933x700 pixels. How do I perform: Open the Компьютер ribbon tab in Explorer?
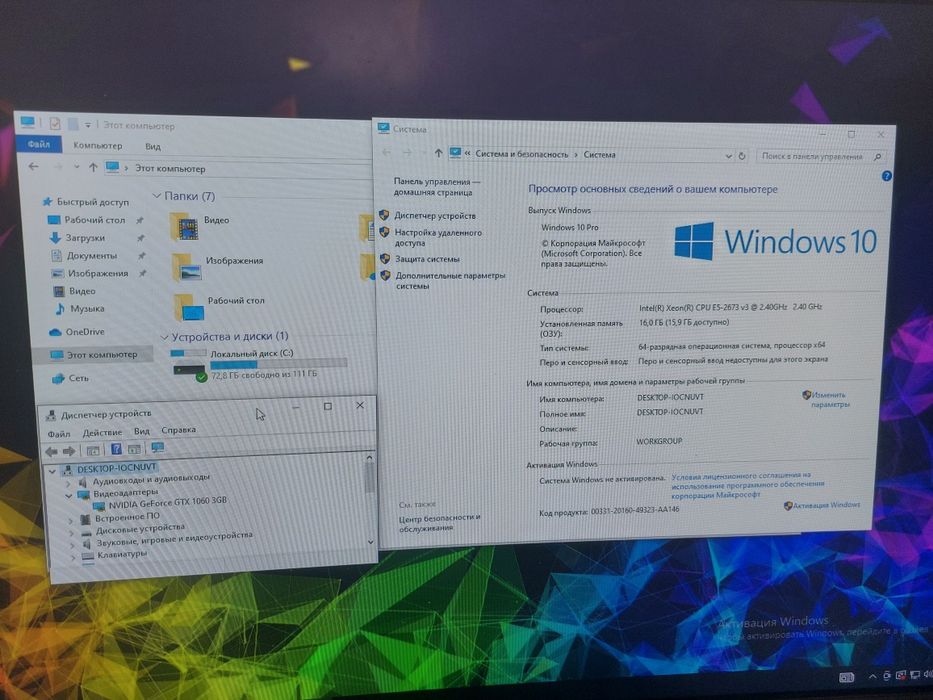click(98, 145)
